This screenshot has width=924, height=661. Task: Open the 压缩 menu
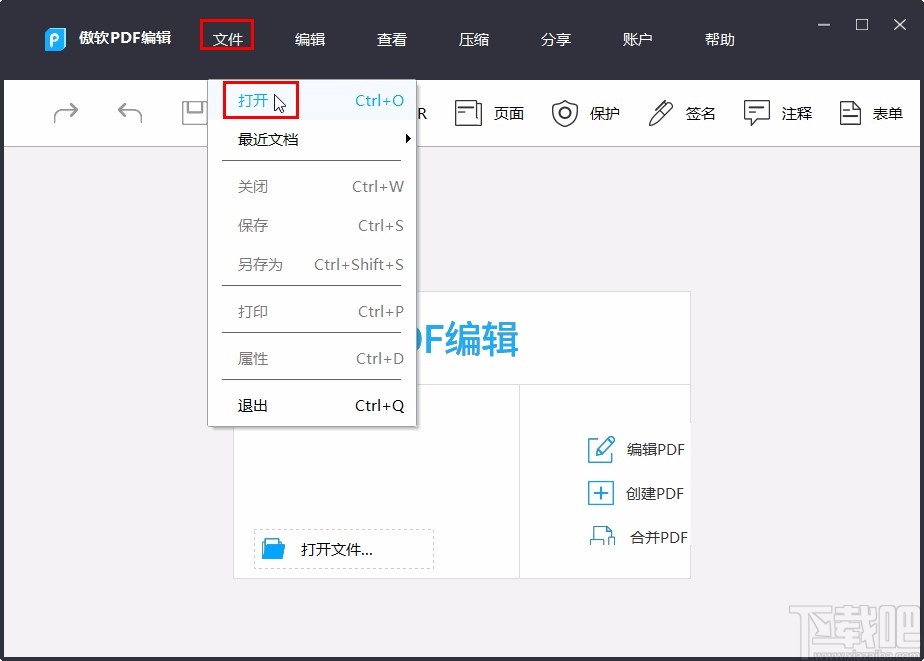pyautogui.click(x=474, y=40)
